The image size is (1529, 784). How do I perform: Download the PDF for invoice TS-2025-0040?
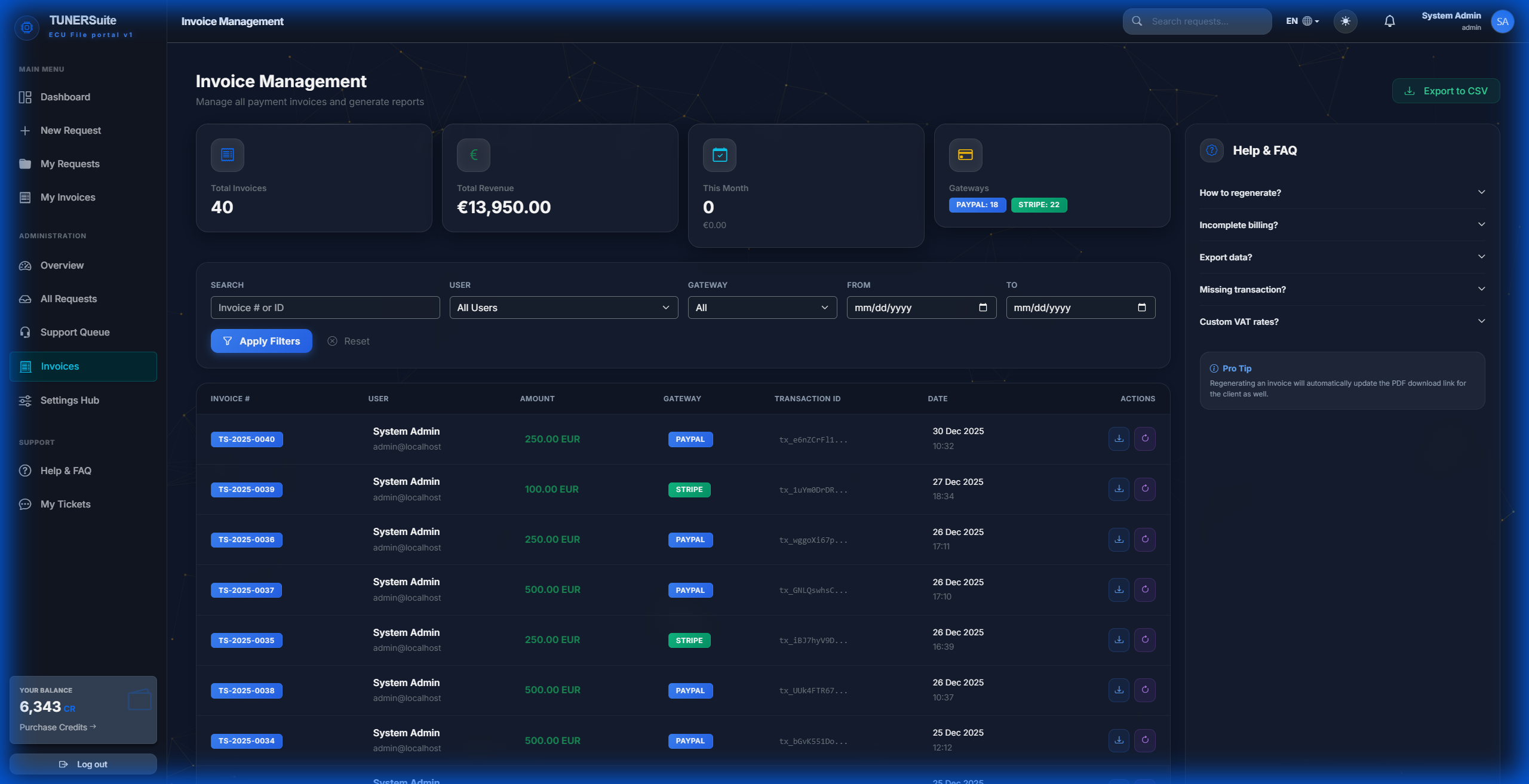[x=1118, y=438]
